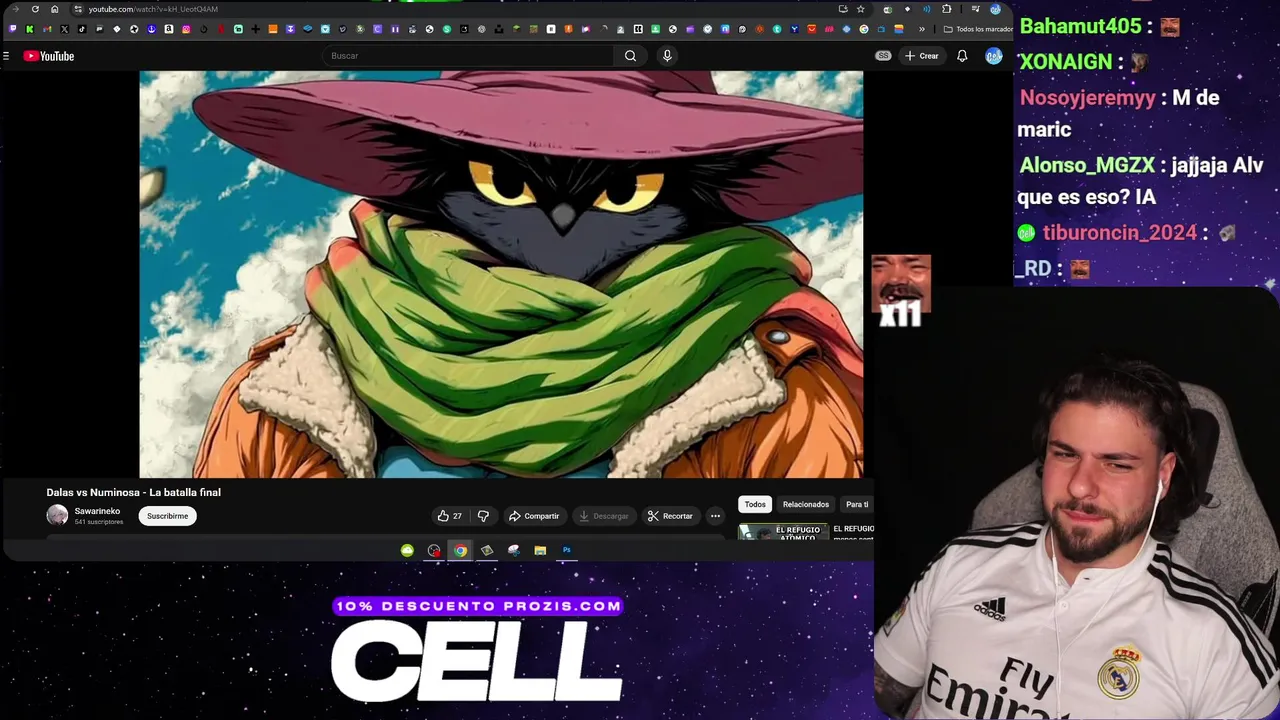This screenshot has width=1280, height=720.
Task: Dislike the video with thumbs down
Action: [483, 516]
